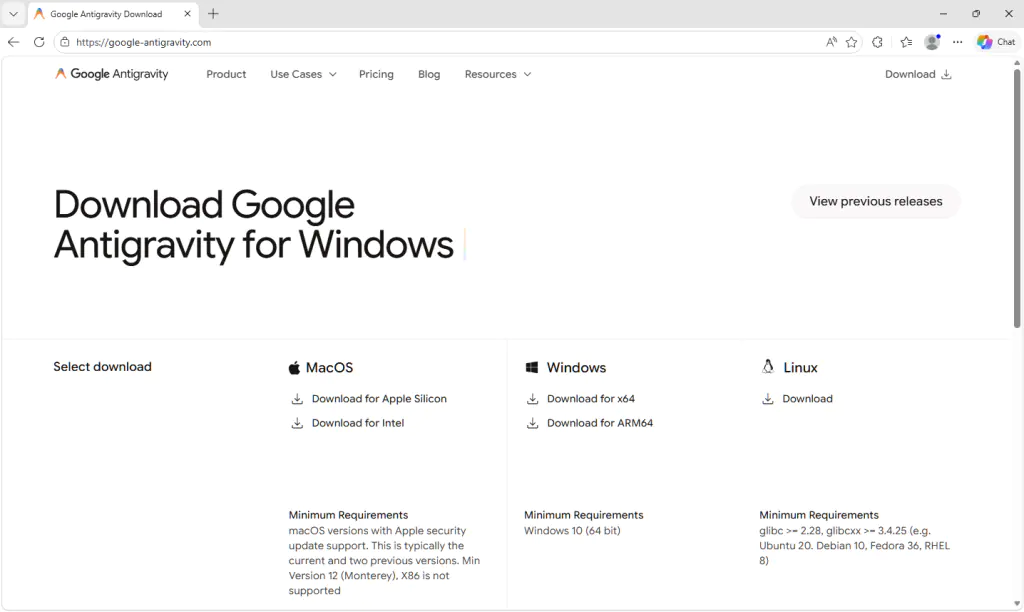This screenshot has height=612, width=1024.
Task: Click the Read aloud icon in address bar
Action: [x=831, y=42]
